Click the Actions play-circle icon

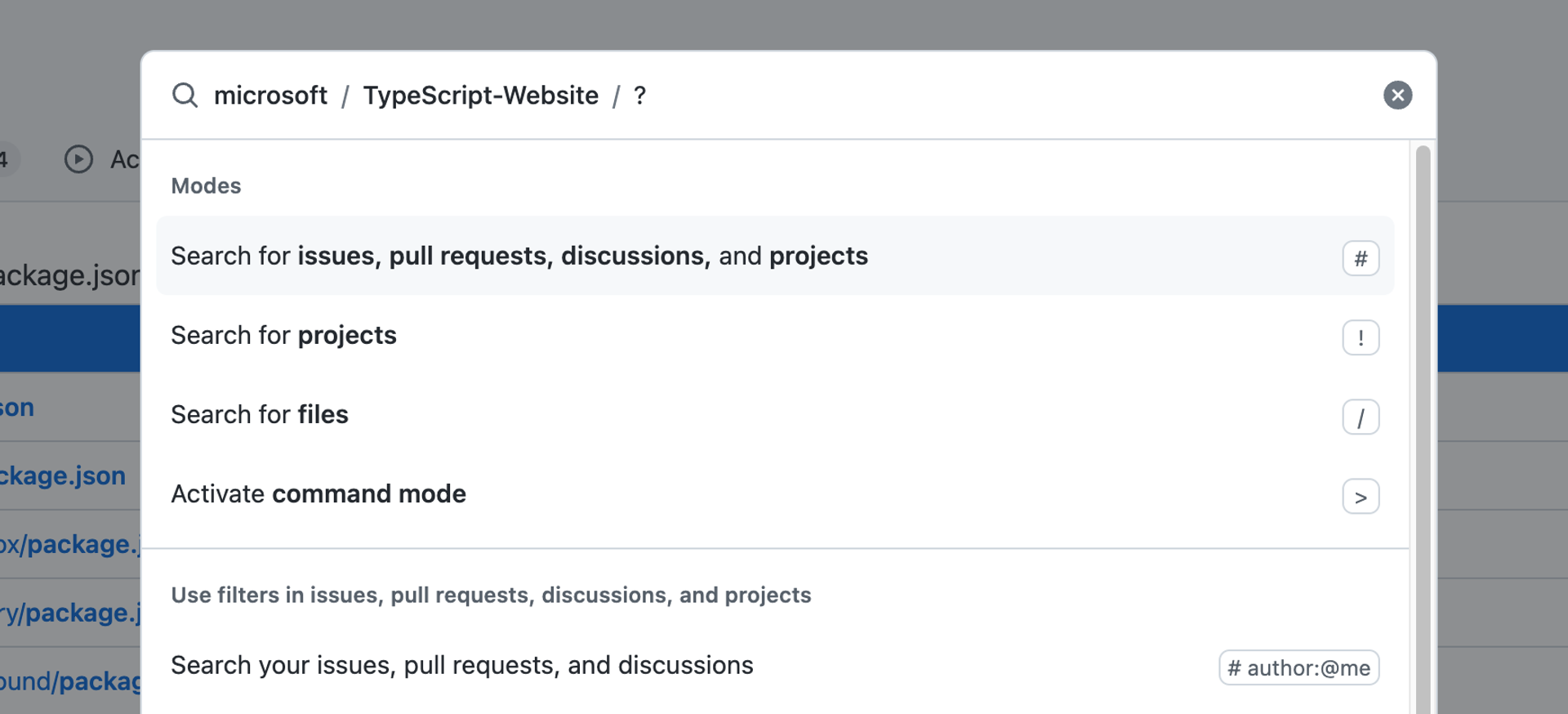(78, 159)
